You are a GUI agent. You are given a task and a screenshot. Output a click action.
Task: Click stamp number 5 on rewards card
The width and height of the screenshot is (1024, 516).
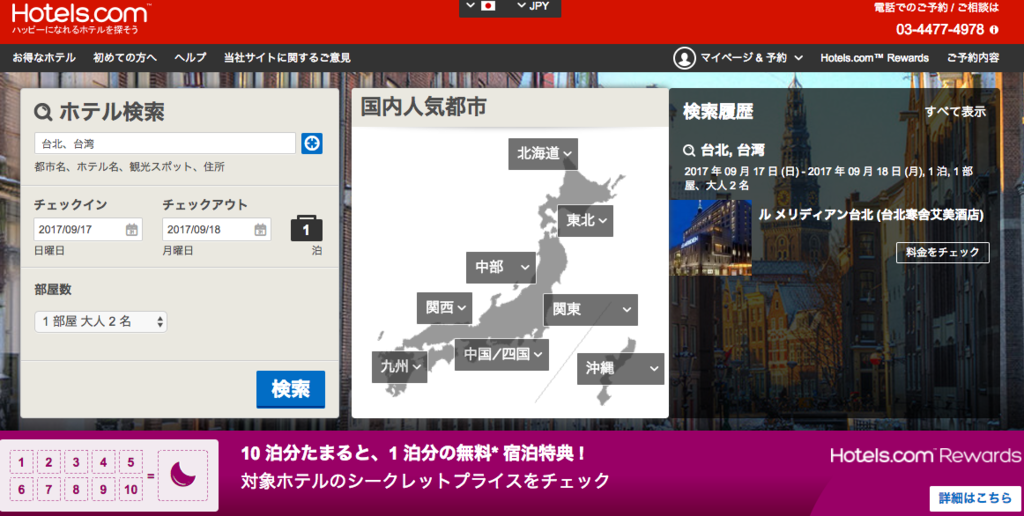131,462
